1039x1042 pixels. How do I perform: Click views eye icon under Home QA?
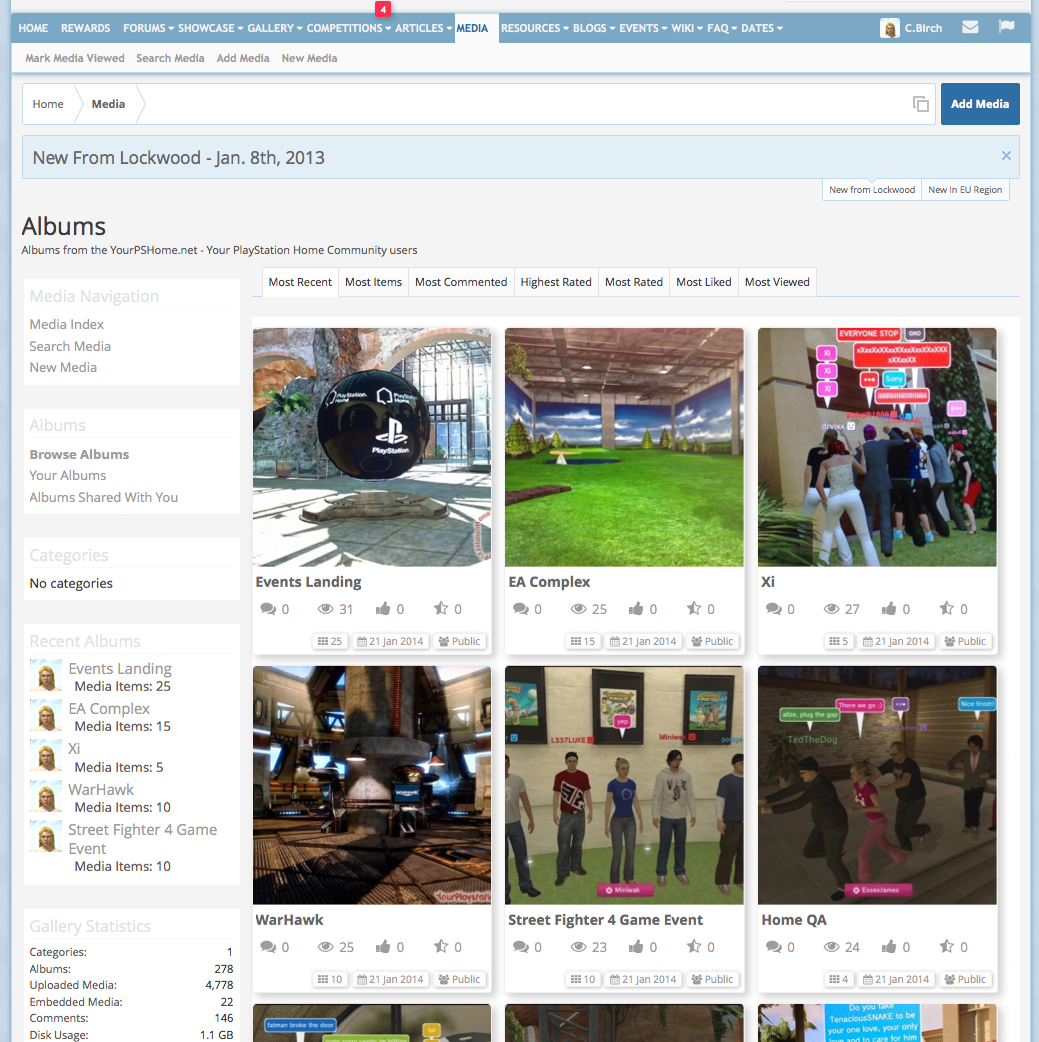pos(831,947)
